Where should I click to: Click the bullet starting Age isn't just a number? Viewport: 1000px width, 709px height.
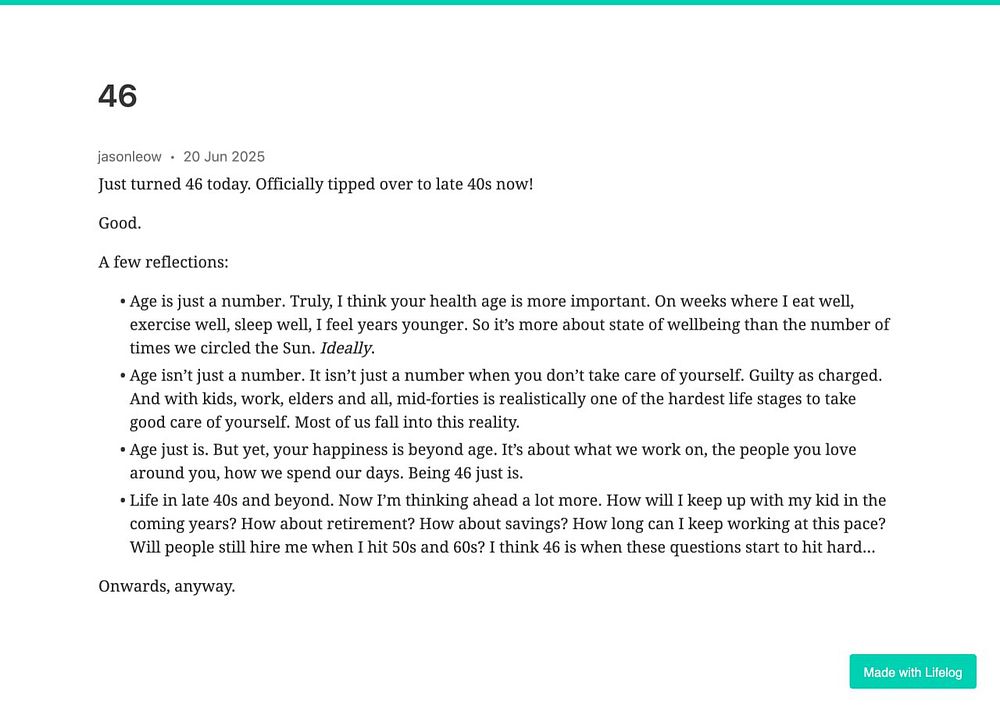click(x=501, y=398)
